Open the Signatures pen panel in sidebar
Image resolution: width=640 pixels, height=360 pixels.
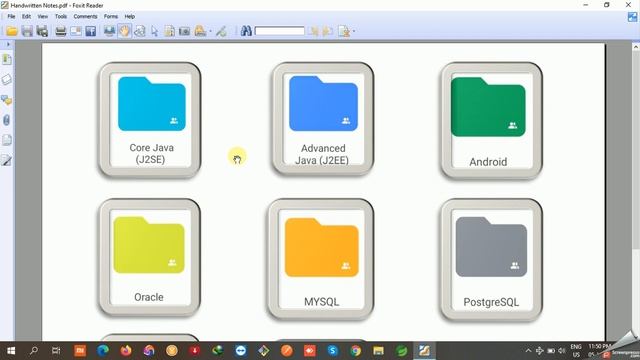(x=7, y=160)
